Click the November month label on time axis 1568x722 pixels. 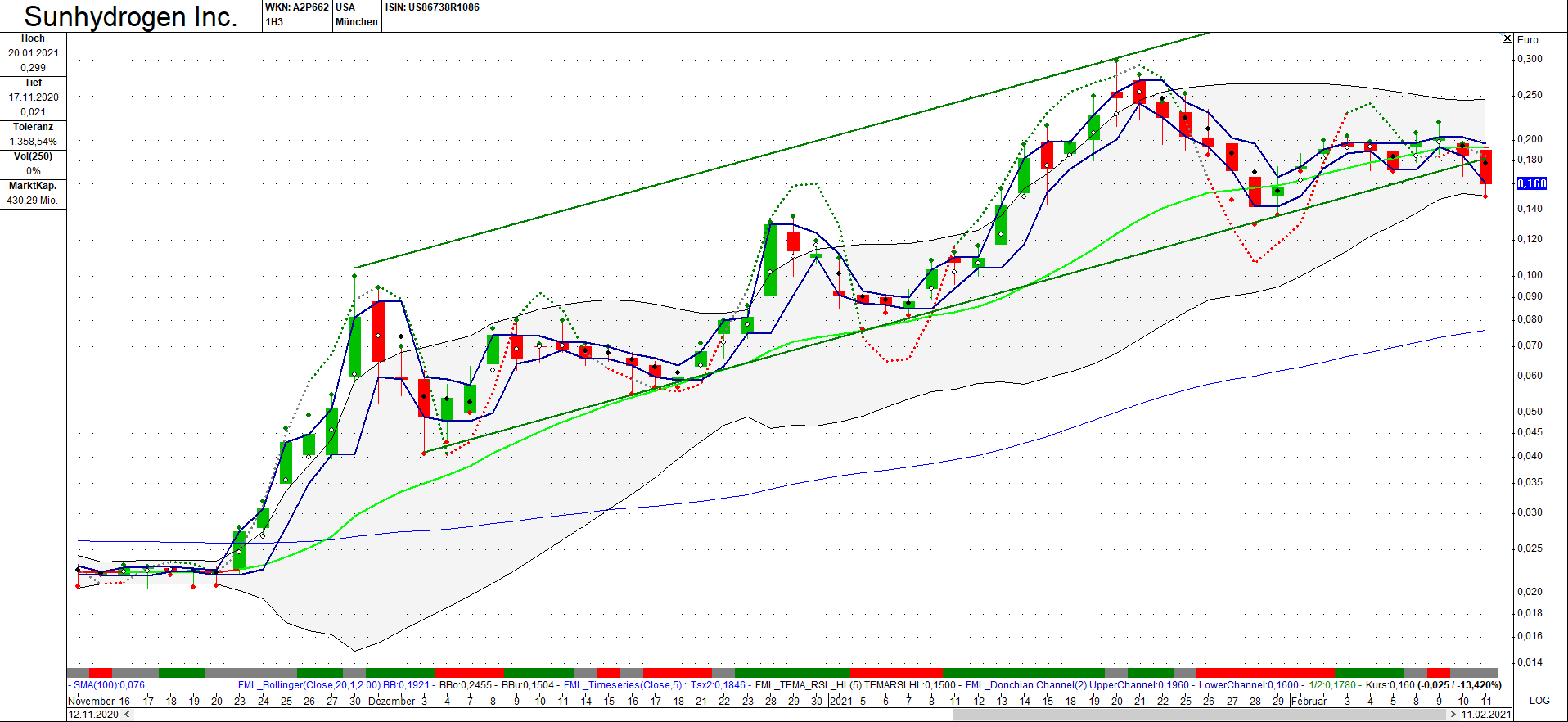(92, 701)
